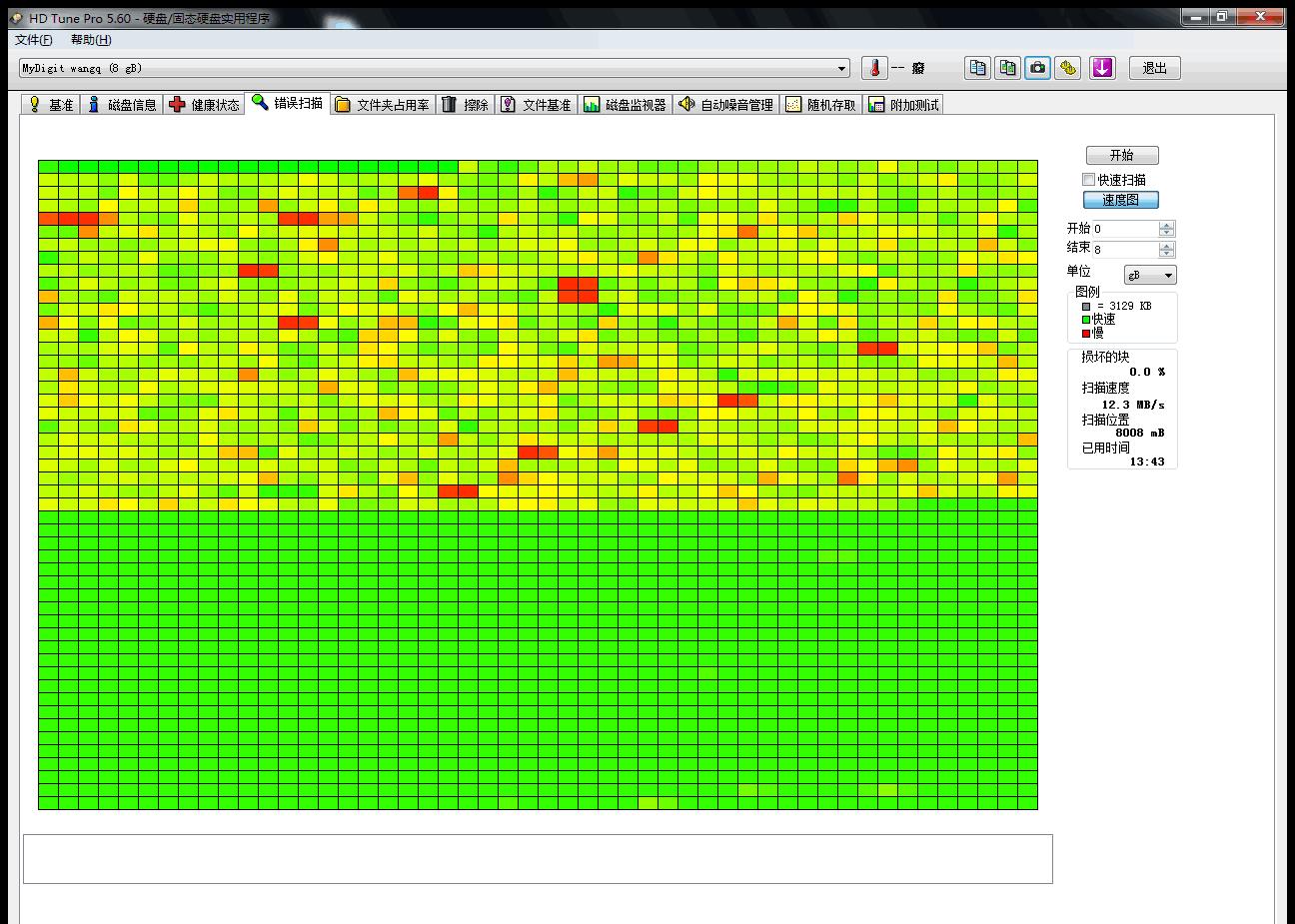
Task: Click the green 快速 legend swatch
Action: click(1086, 320)
